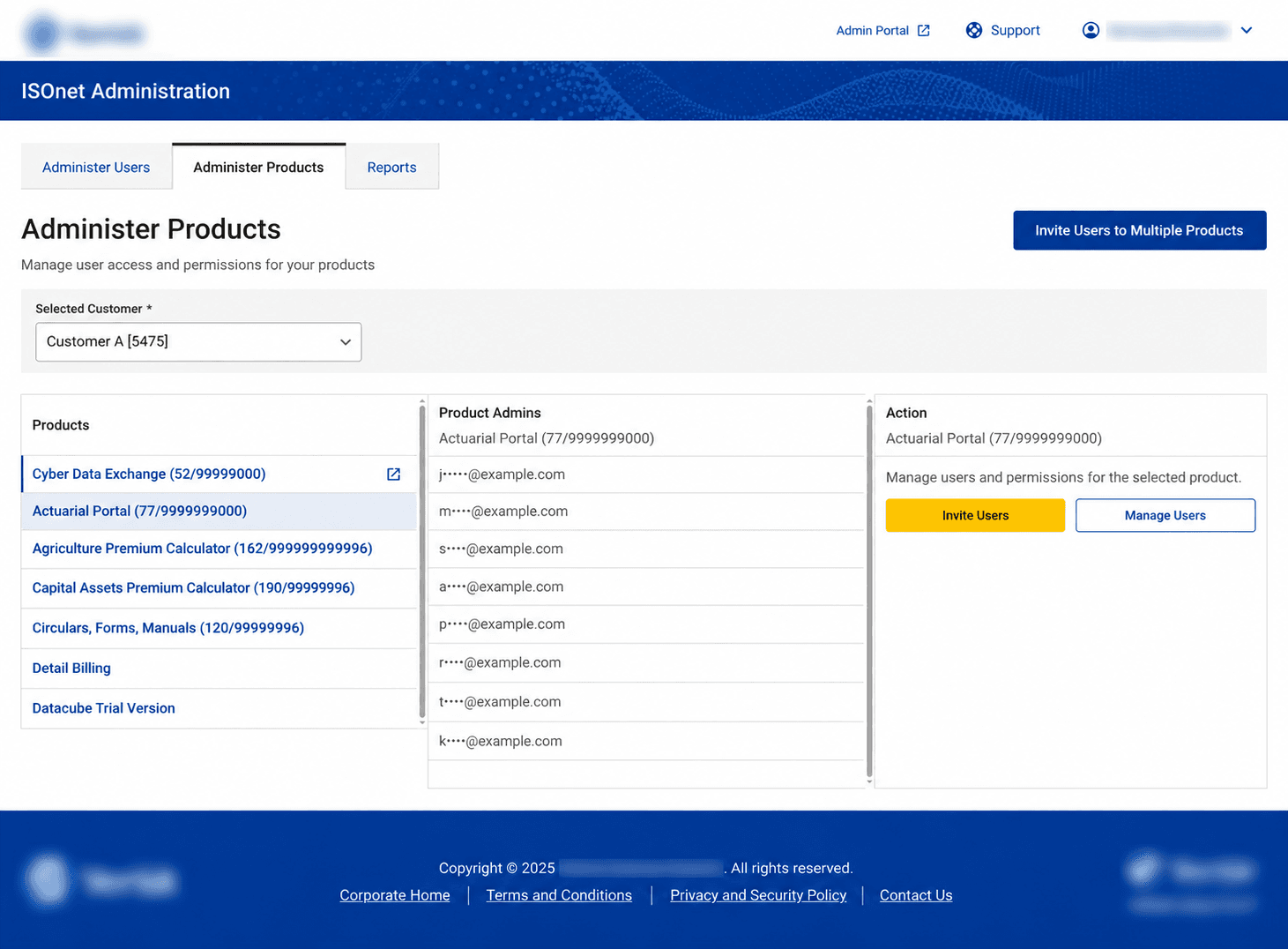The height and width of the screenshot is (949, 1288).
Task: Click Invite Users to Multiple Products button
Action: pos(1139,230)
